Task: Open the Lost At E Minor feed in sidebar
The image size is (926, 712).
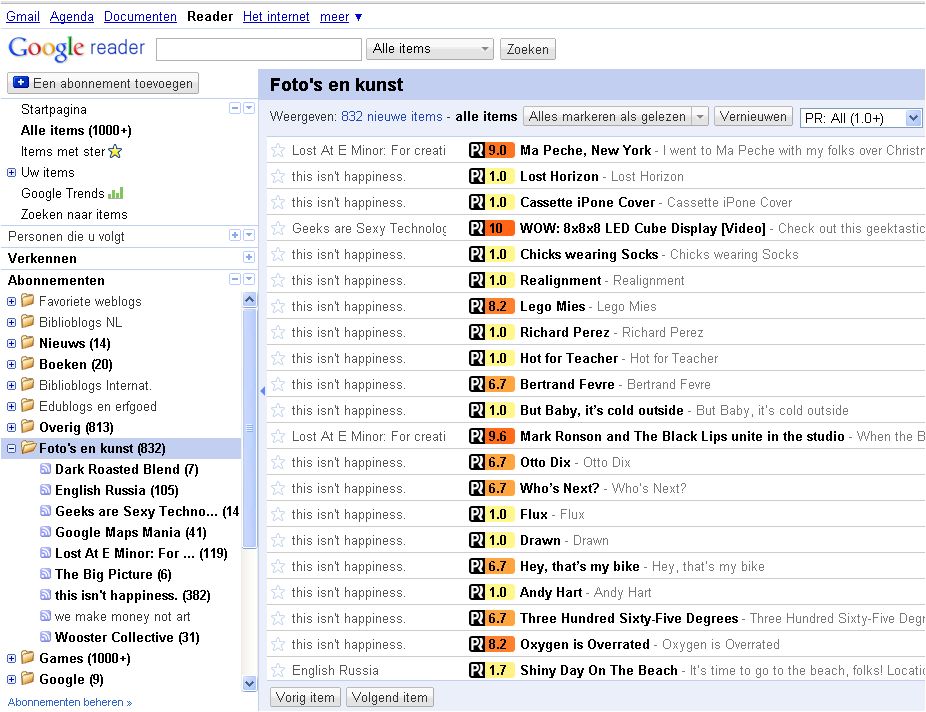Action: pyautogui.click(x=141, y=553)
